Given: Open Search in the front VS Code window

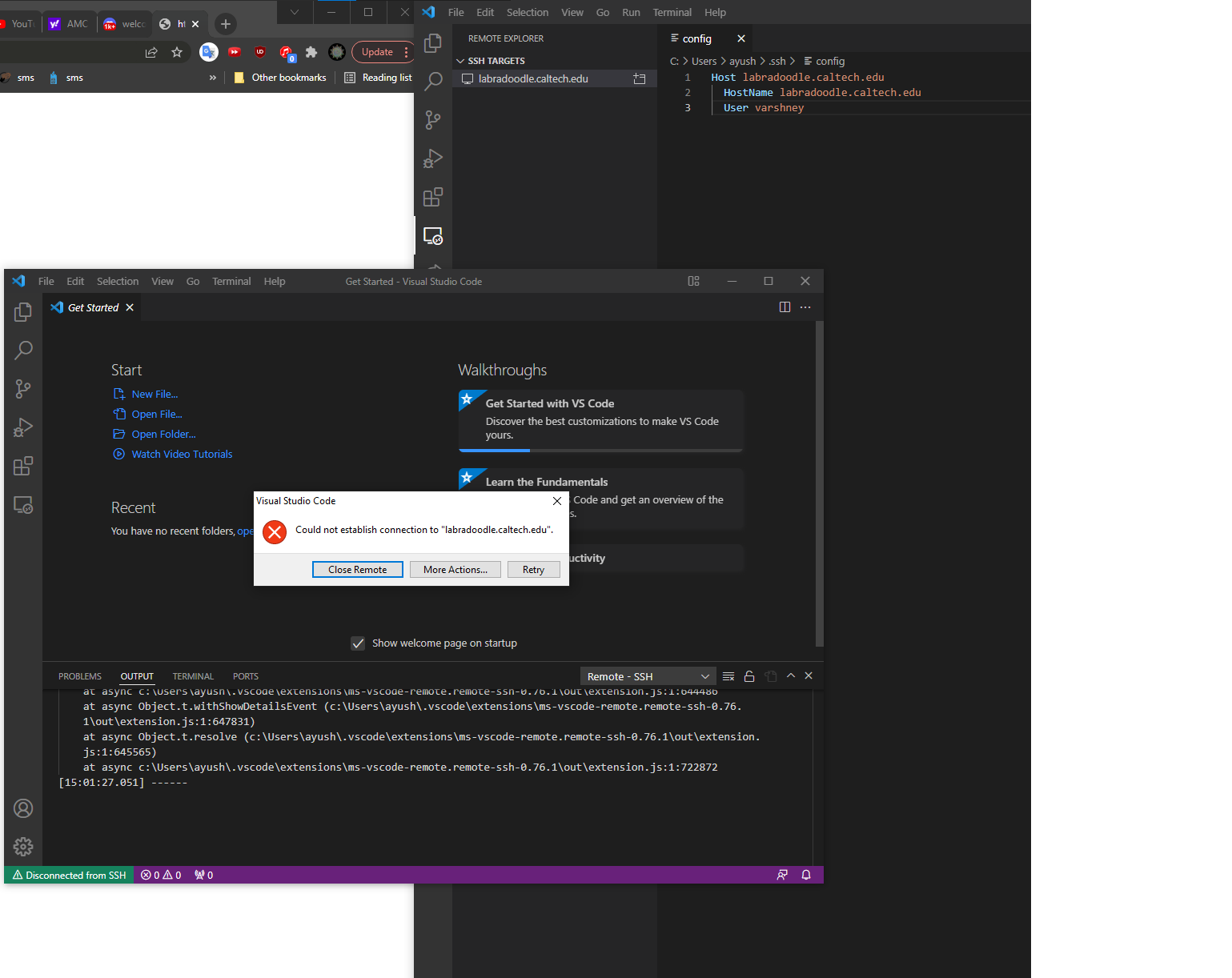Looking at the screenshot, I should (23, 350).
